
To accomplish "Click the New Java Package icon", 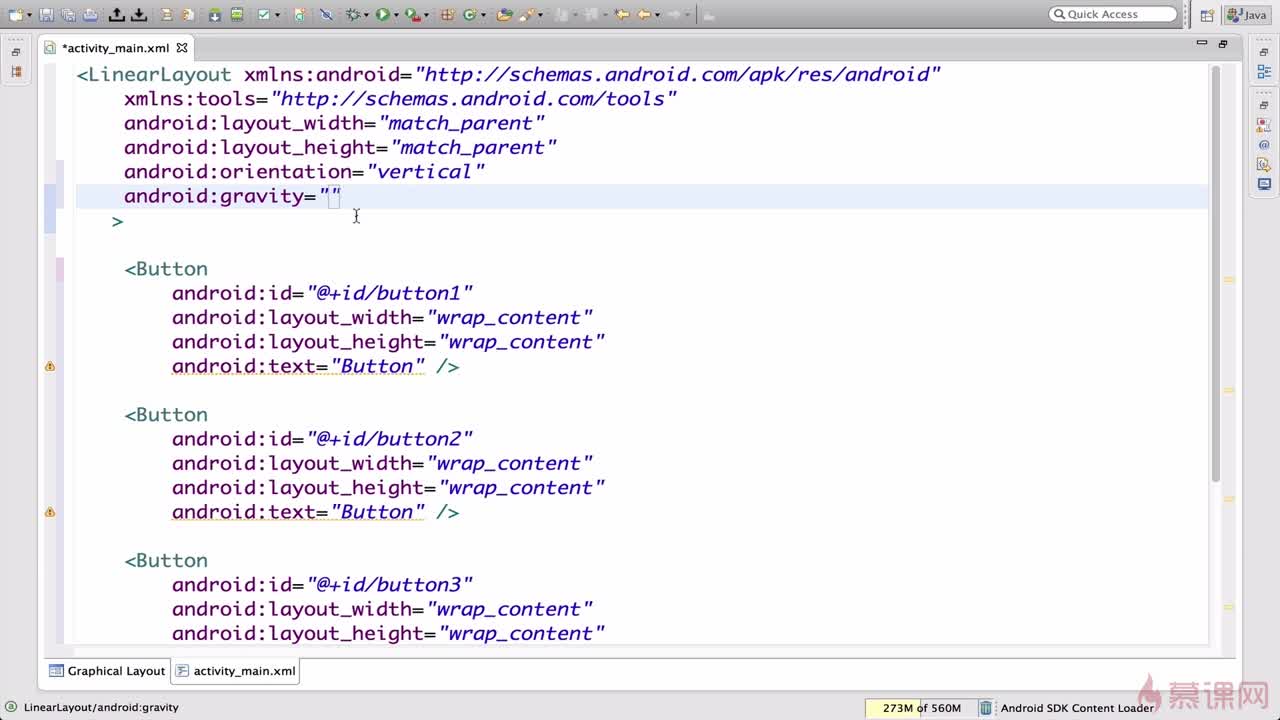I will pyautogui.click(x=447, y=15).
